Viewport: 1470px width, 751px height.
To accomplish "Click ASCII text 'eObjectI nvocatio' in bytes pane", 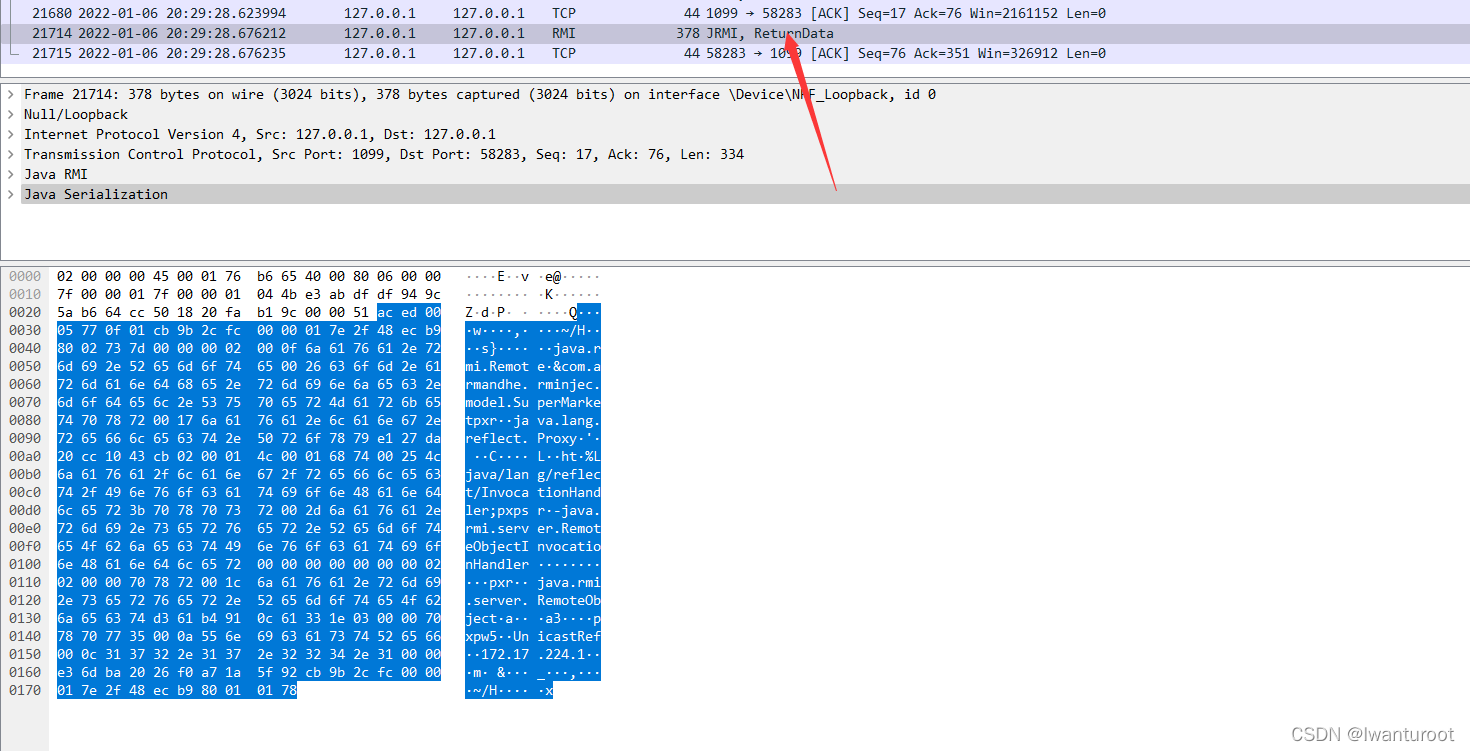I will tap(533, 546).
